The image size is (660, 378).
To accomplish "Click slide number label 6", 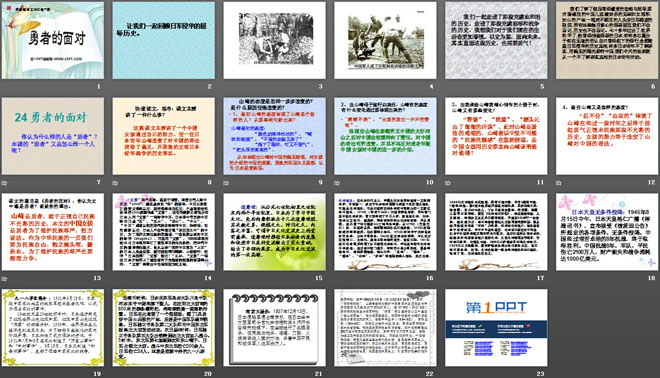I will (653, 86).
